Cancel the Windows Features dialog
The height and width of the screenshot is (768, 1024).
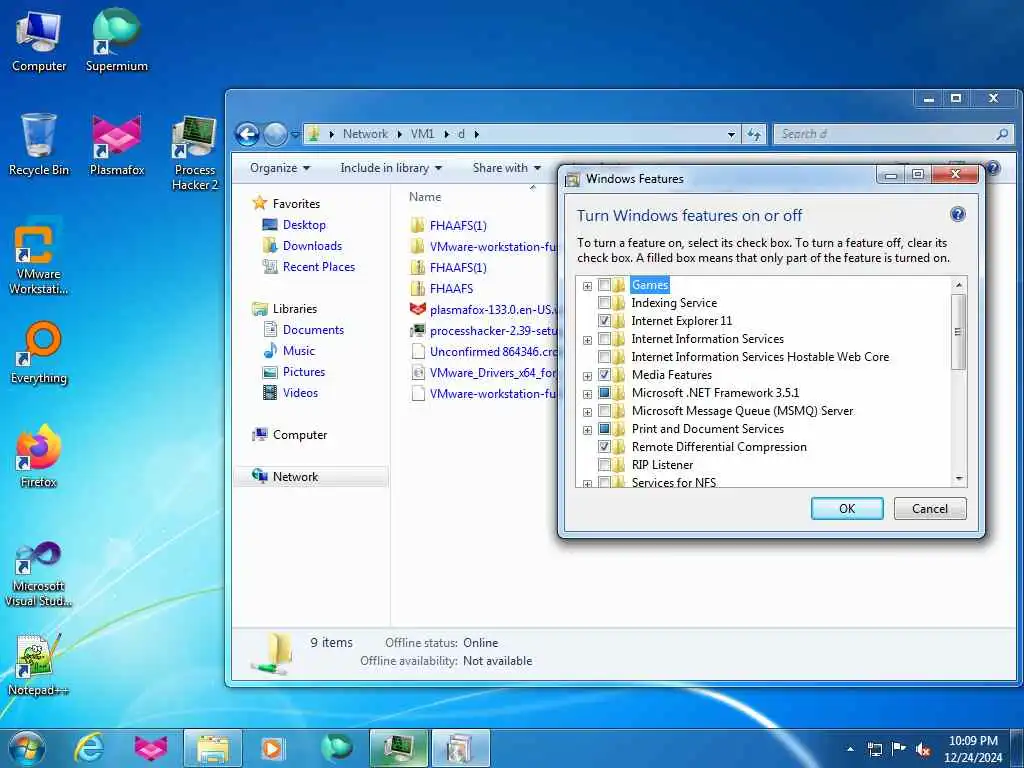click(x=929, y=509)
